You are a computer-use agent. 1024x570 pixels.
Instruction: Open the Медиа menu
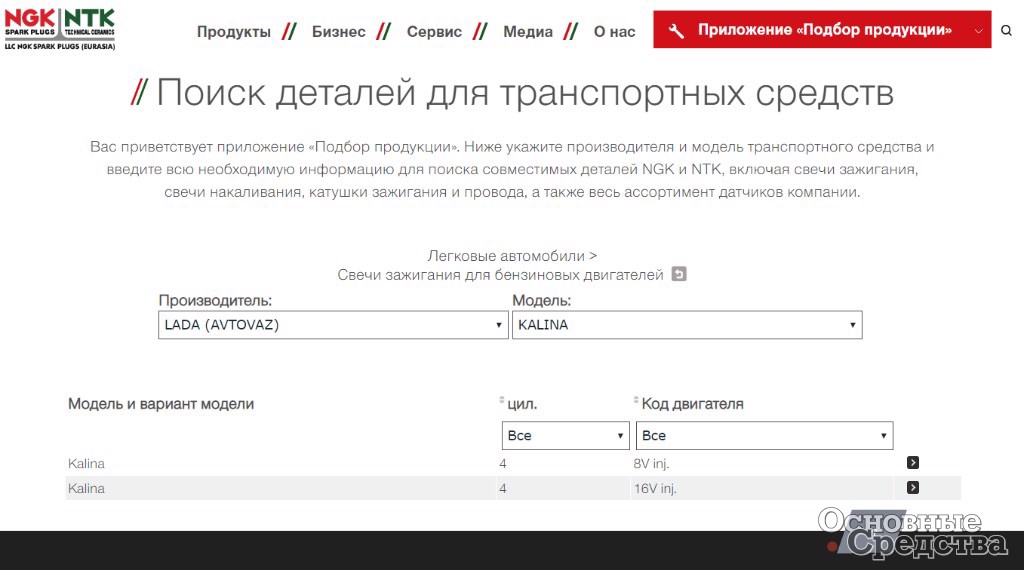click(528, 31)
